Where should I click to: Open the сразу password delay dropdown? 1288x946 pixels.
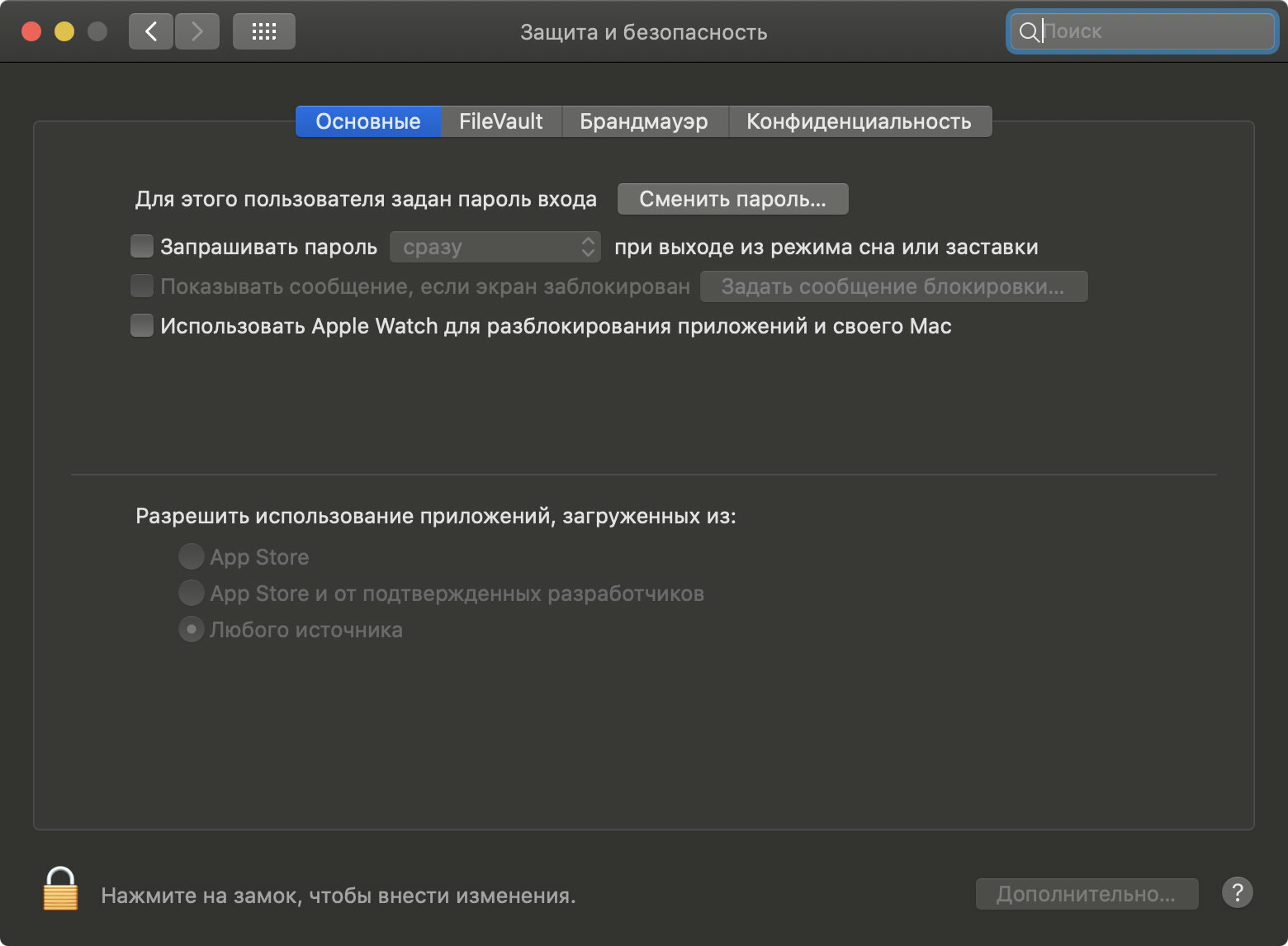[x=495, y=247]
